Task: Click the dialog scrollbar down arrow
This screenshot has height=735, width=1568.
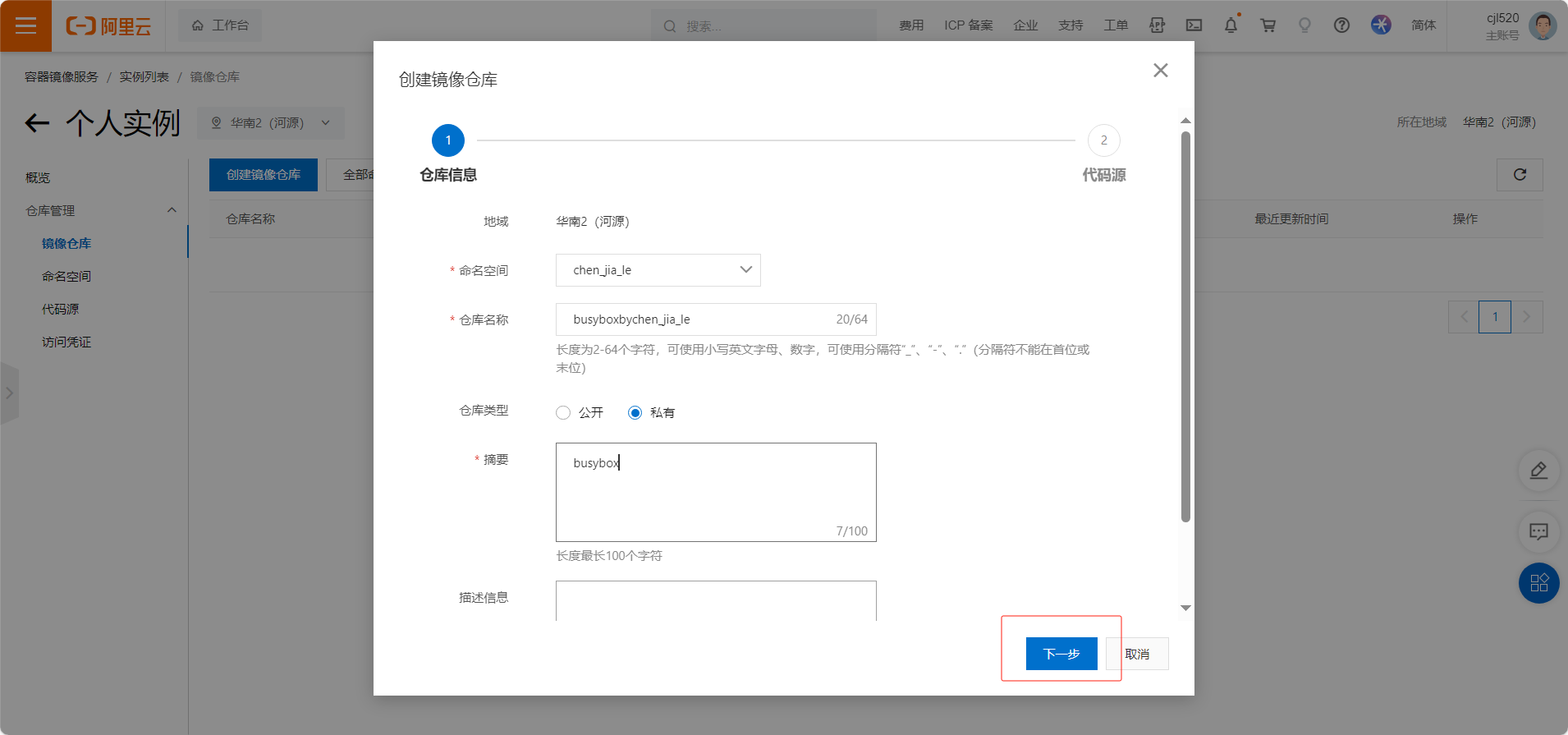Action: [1185, 608]
